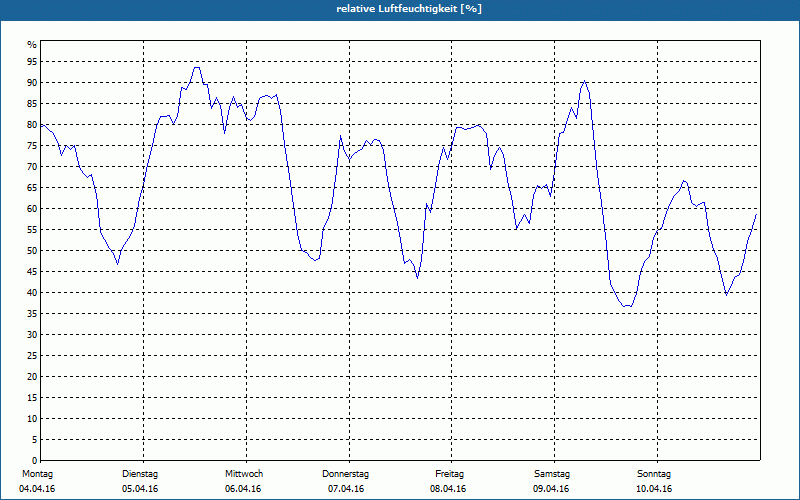Select y-axis value 20
Image resolution: width=800 pixels, height=500 pixels.
pyautogui.click(x=32, y=377)
